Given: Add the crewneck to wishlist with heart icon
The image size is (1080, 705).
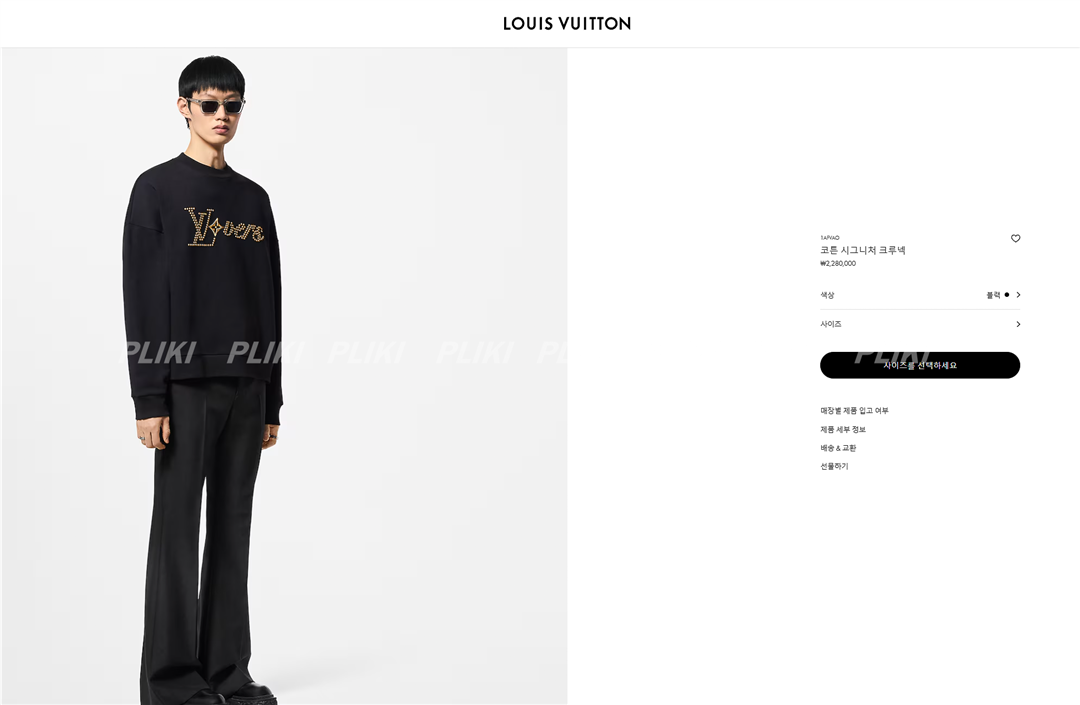Looking at the screenshot, I should [1015, 238].
